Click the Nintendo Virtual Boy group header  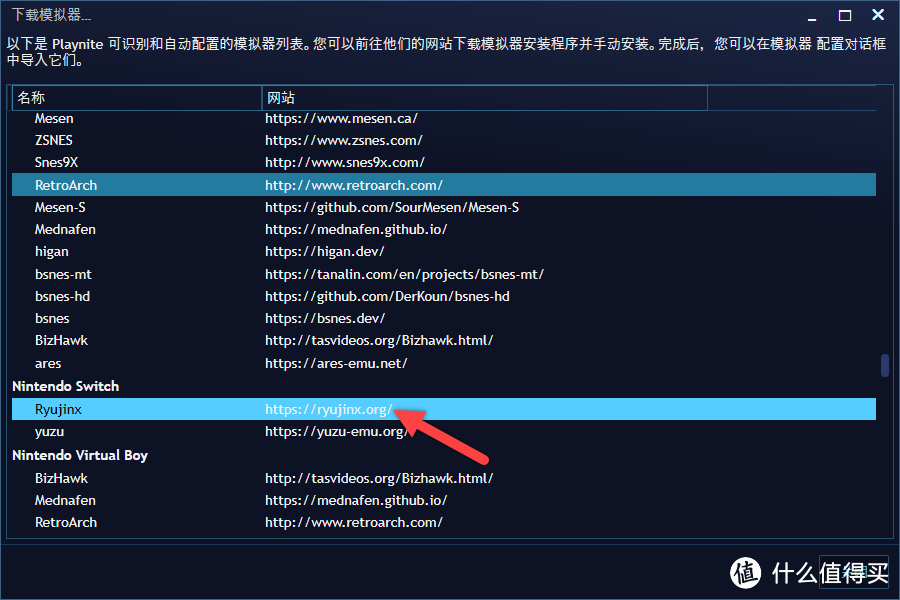click(x=80, y=455)
